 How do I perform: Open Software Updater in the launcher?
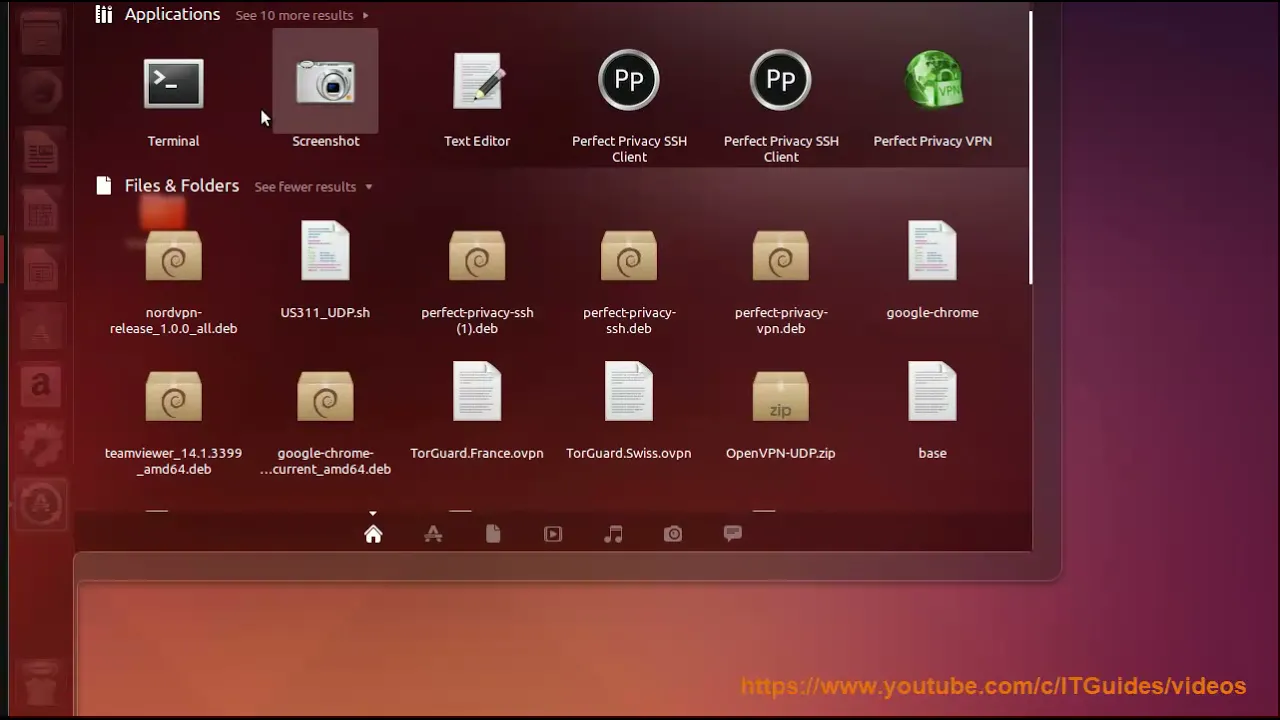[41, 505]
